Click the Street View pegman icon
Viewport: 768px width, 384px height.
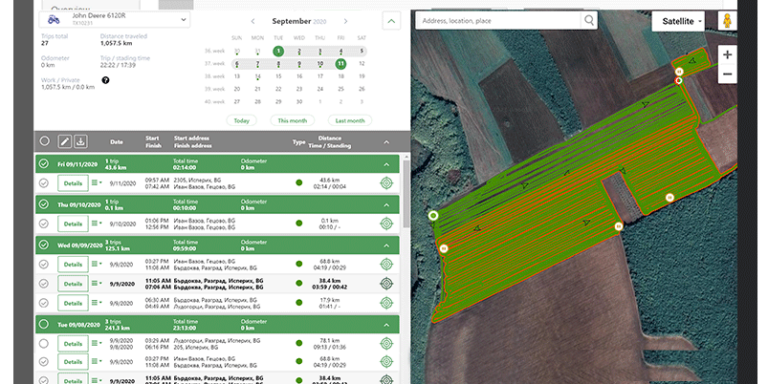pos(727,22)
